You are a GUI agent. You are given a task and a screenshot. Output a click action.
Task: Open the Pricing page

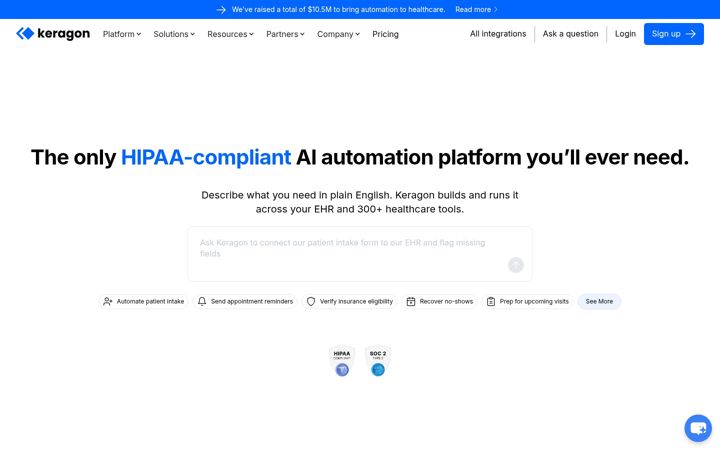pos(385,34)
